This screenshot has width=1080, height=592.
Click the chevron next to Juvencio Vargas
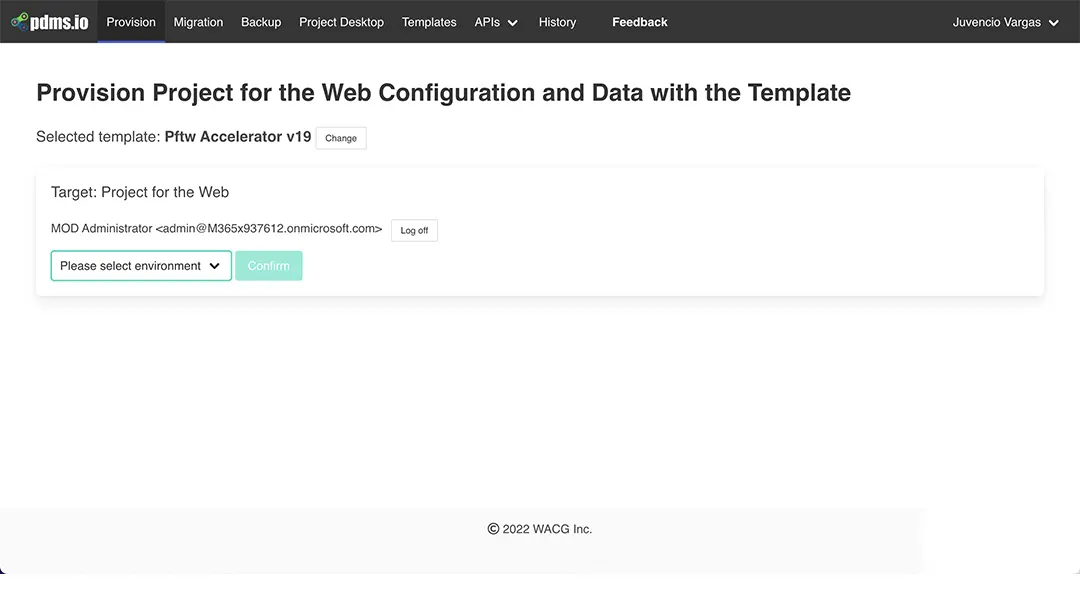click(x=1053, y=23)
